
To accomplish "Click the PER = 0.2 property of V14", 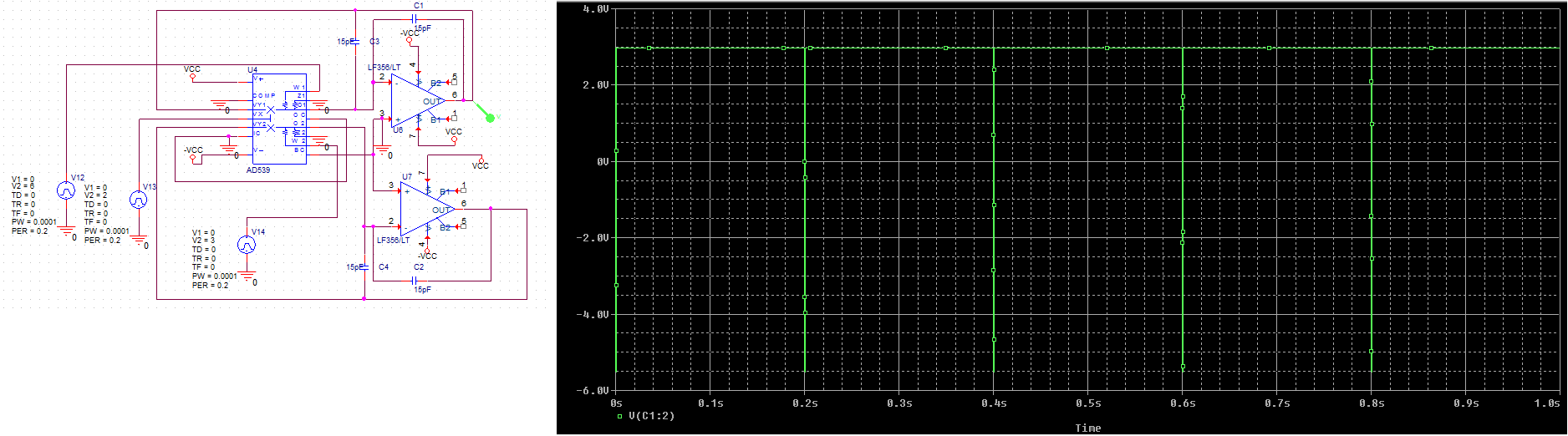I will tap(210, 286).
